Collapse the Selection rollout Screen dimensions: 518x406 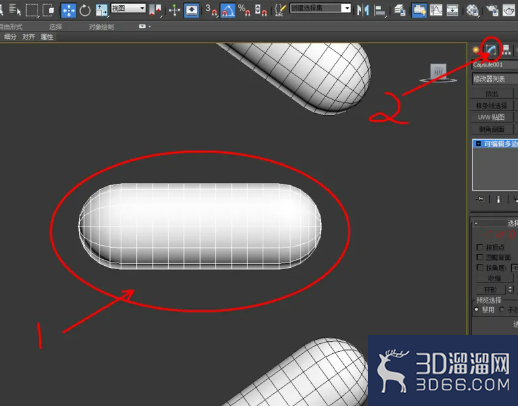pyautogui.click(x=476, y=223)
